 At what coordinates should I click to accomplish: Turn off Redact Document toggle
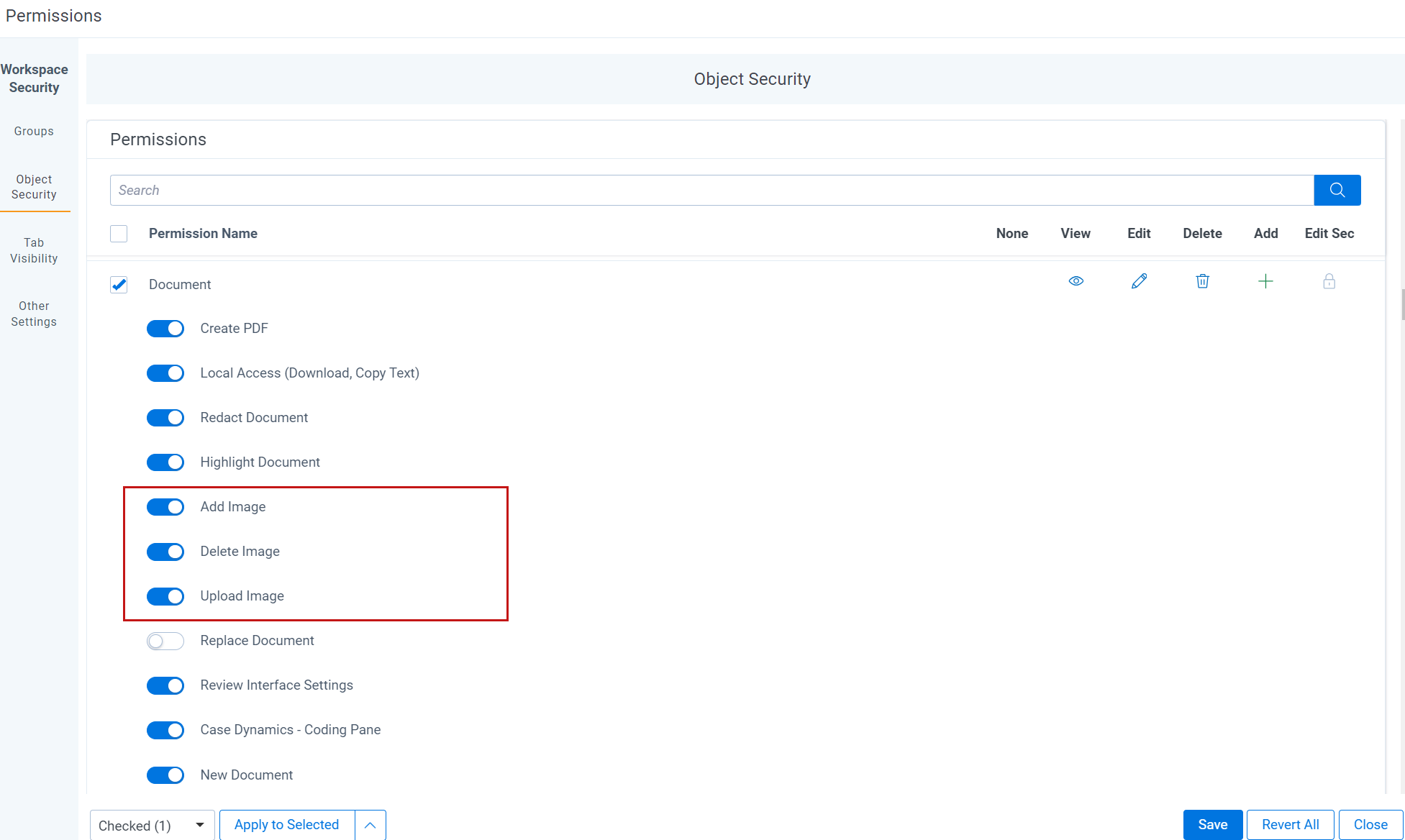tap(165, 418)
